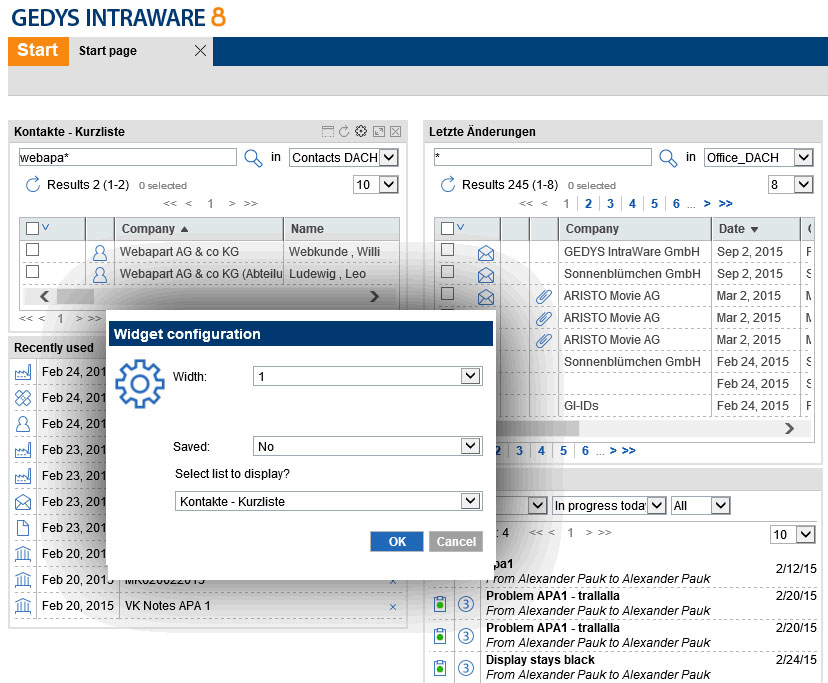
Task: Check the GEDYS IntraWare GmbH row checkbox
Action: click(447, 249)
